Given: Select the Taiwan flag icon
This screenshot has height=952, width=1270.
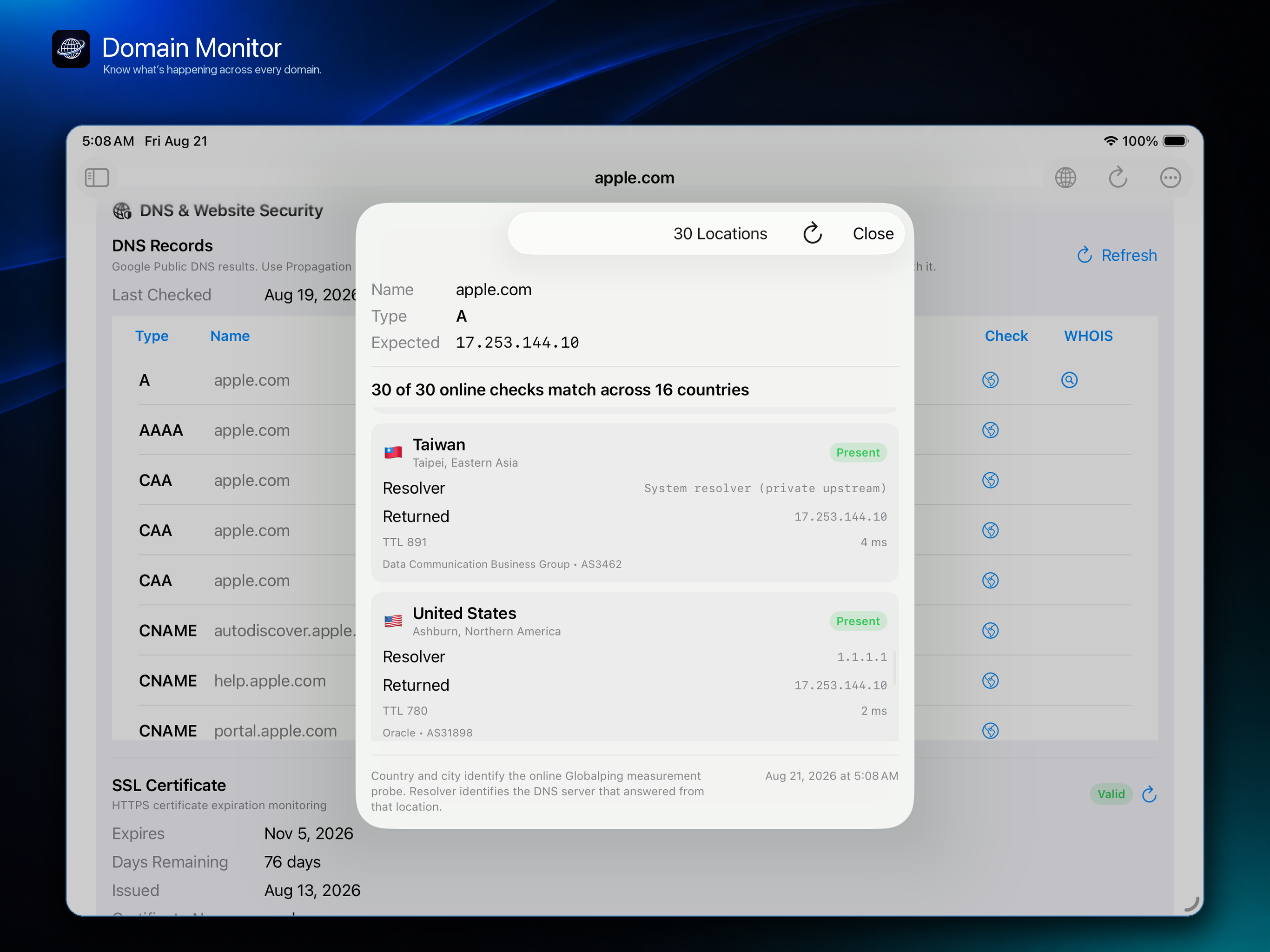Looking at the screenshot, I should click(393, 452).
